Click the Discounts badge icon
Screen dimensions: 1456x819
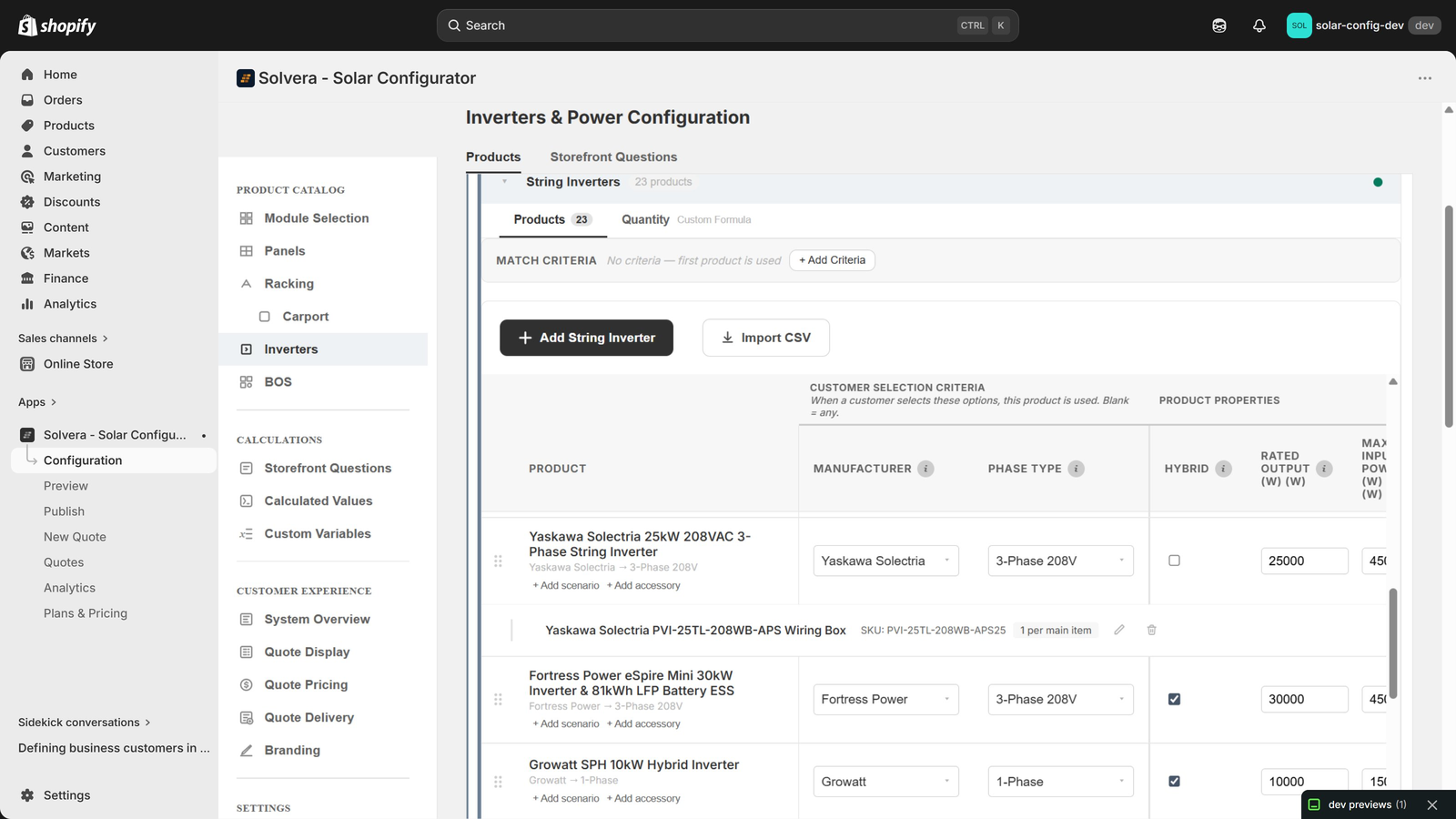27,202
